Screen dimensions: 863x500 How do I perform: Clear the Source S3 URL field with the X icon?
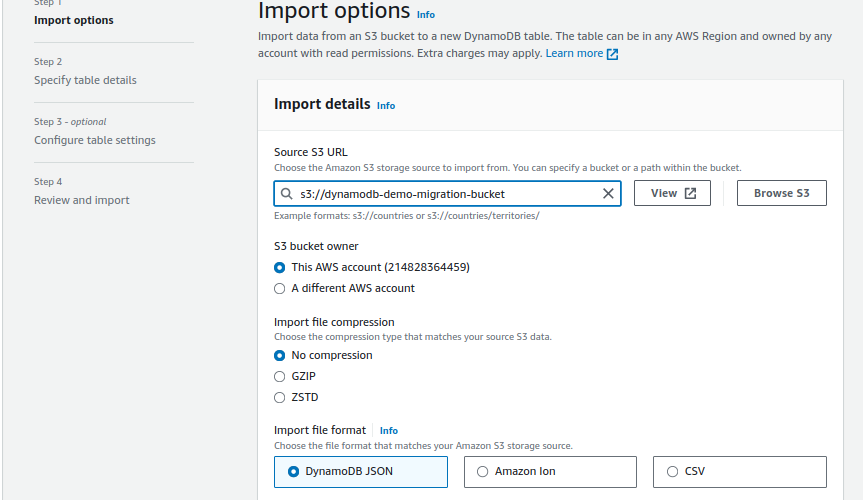pos(608,193)
